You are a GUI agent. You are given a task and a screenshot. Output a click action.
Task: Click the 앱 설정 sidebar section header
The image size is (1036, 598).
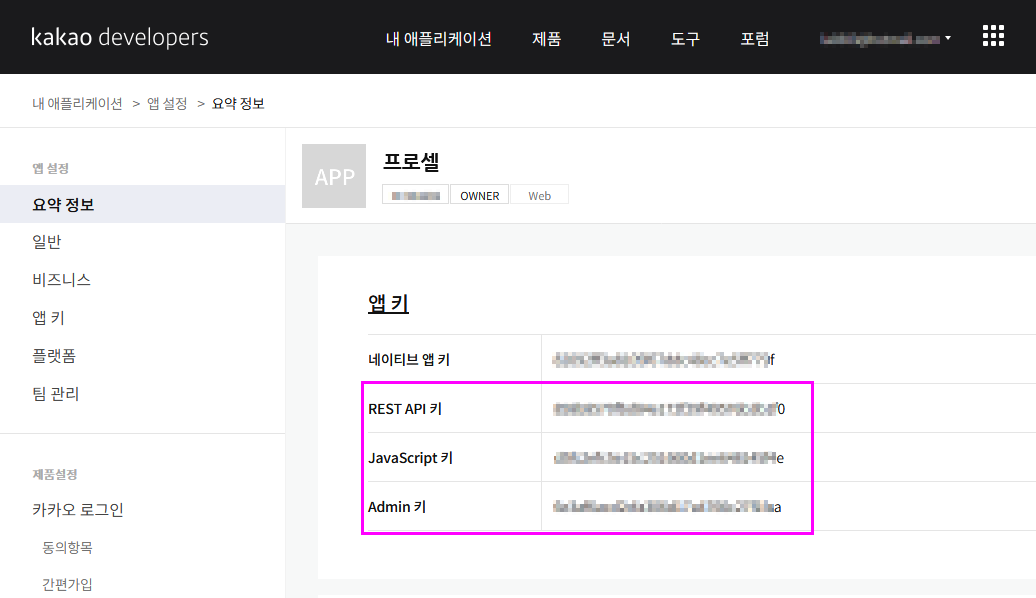click(x=51, y=168)
